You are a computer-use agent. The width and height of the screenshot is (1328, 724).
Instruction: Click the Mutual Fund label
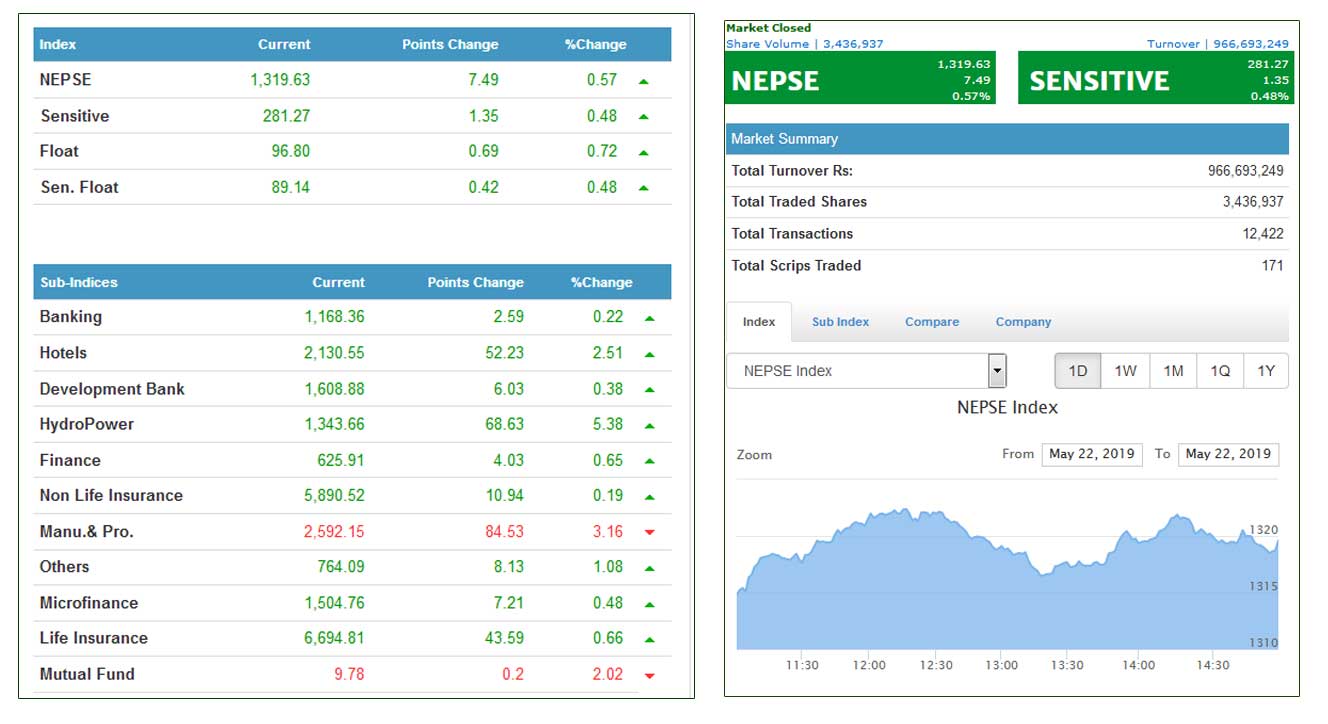(87, 674)
